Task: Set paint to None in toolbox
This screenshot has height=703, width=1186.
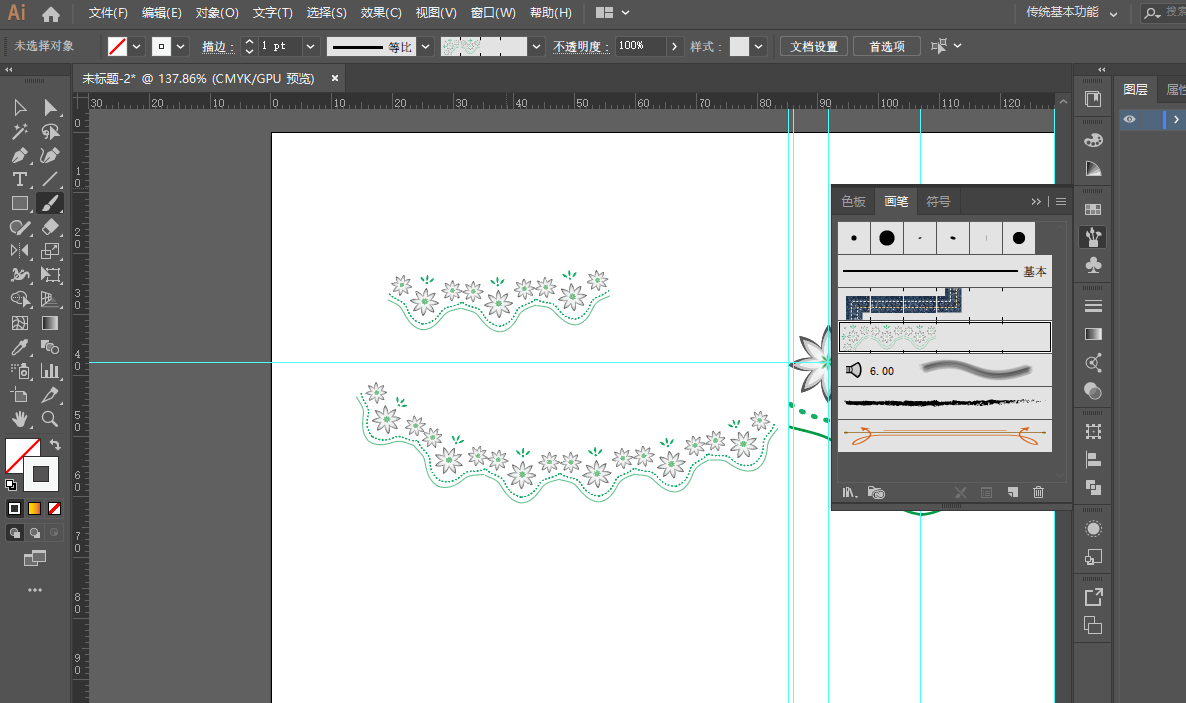Action: click(x=54, y=508)
